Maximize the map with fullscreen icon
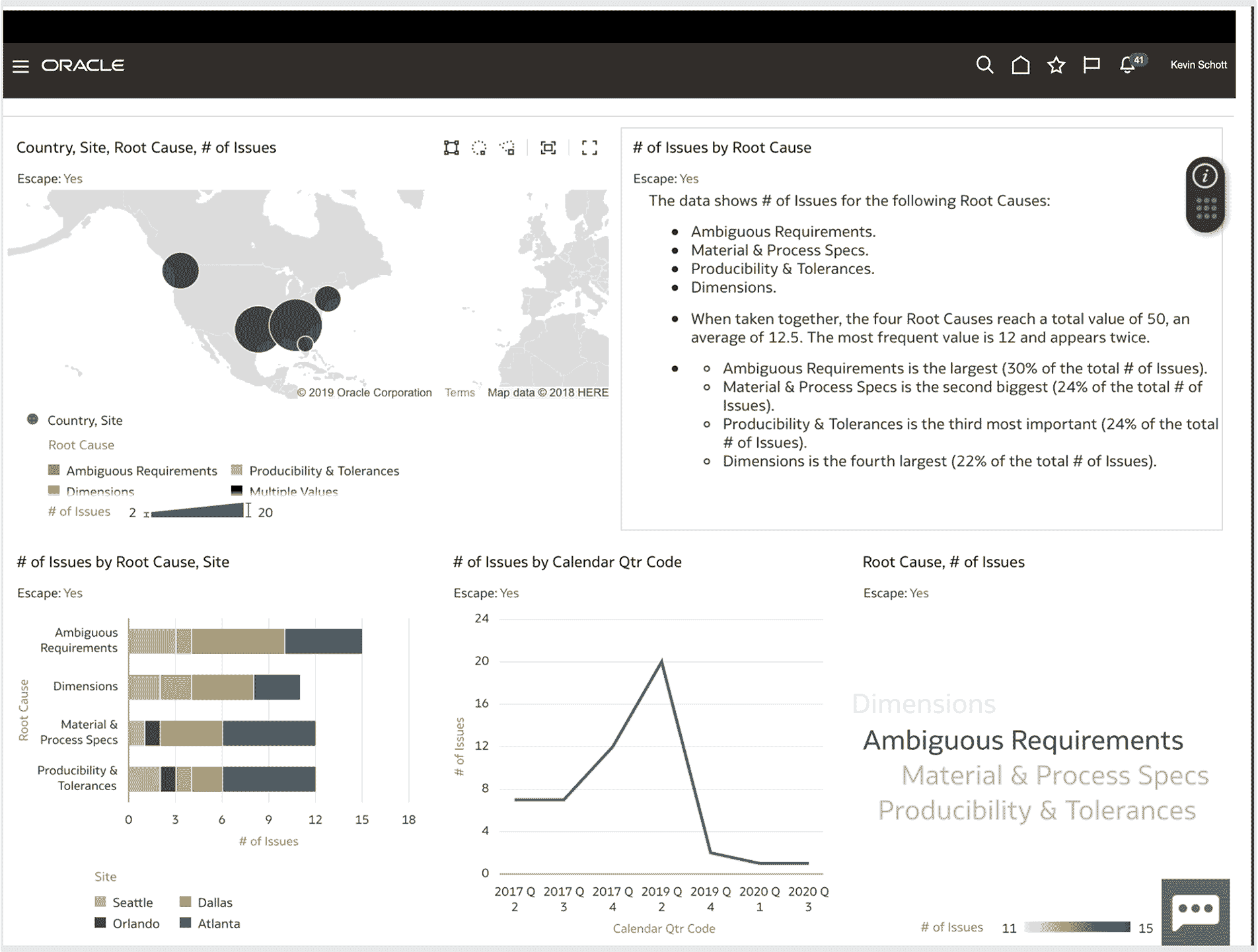This screenshot has width=1258, height=952. (x=589, y=148)
